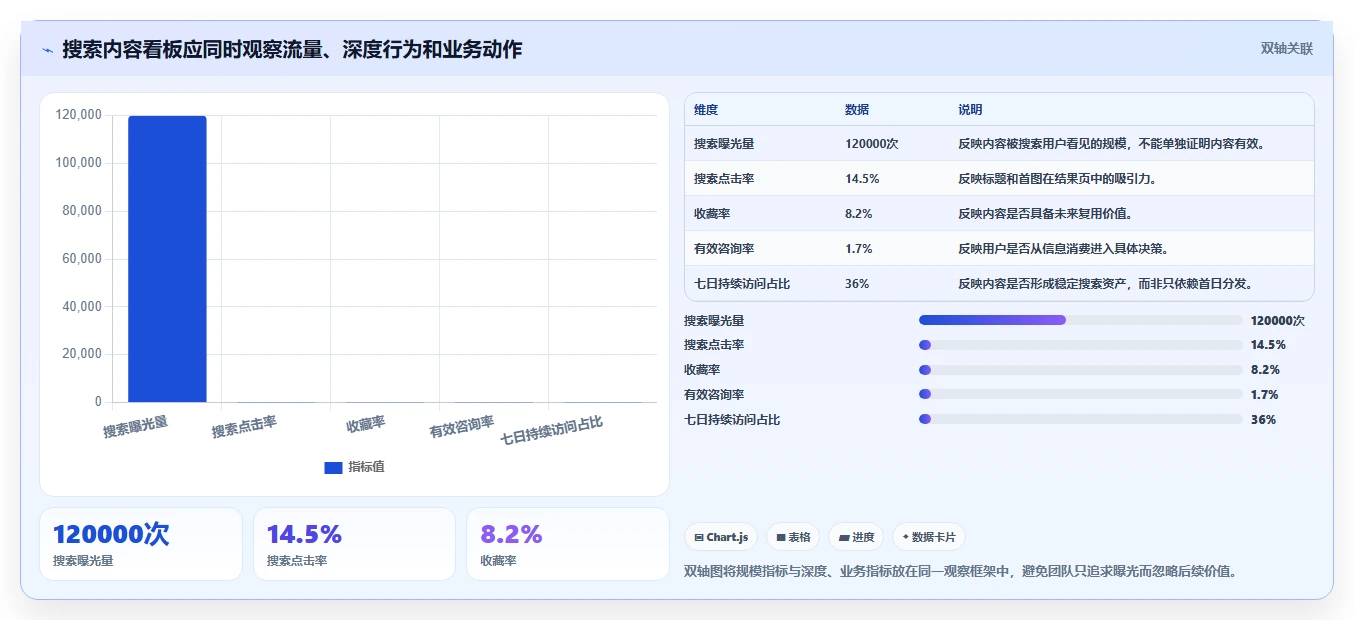Click the footer note starting with 双轴图将规模指标
Viewport: 1354px width, 620px height.
pyautogui.click(x=961, y=572)
